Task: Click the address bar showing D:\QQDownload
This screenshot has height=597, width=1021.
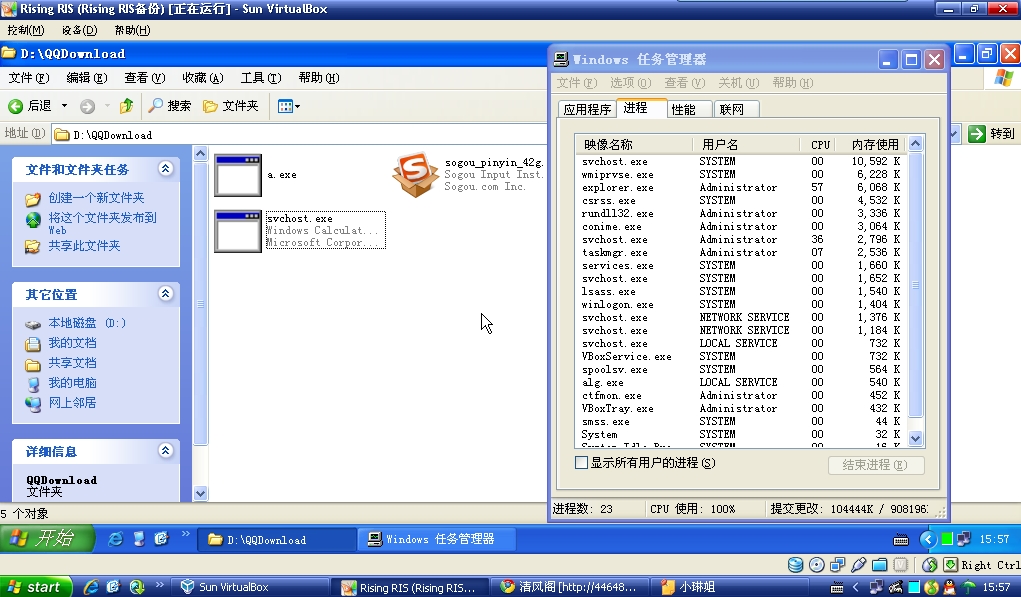Action: pos(300,135)
